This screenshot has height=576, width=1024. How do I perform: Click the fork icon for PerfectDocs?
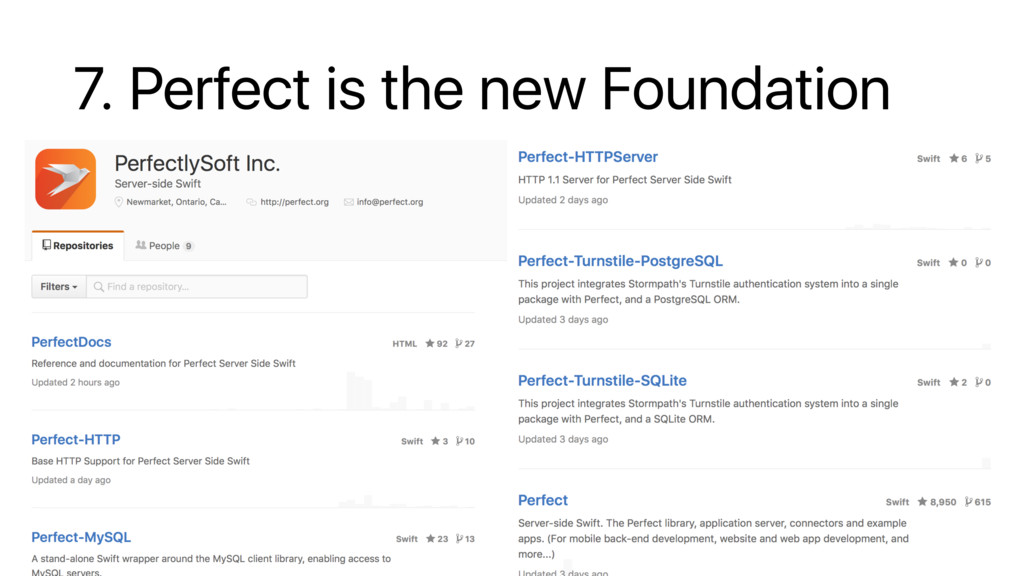click(458, 344)
